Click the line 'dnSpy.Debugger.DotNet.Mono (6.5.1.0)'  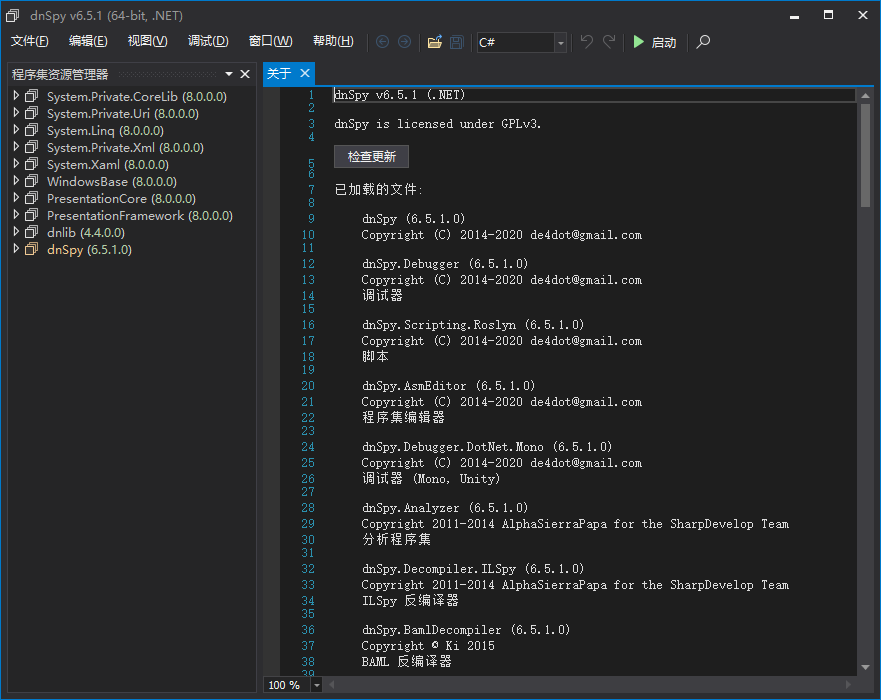[x=487, y=447]
